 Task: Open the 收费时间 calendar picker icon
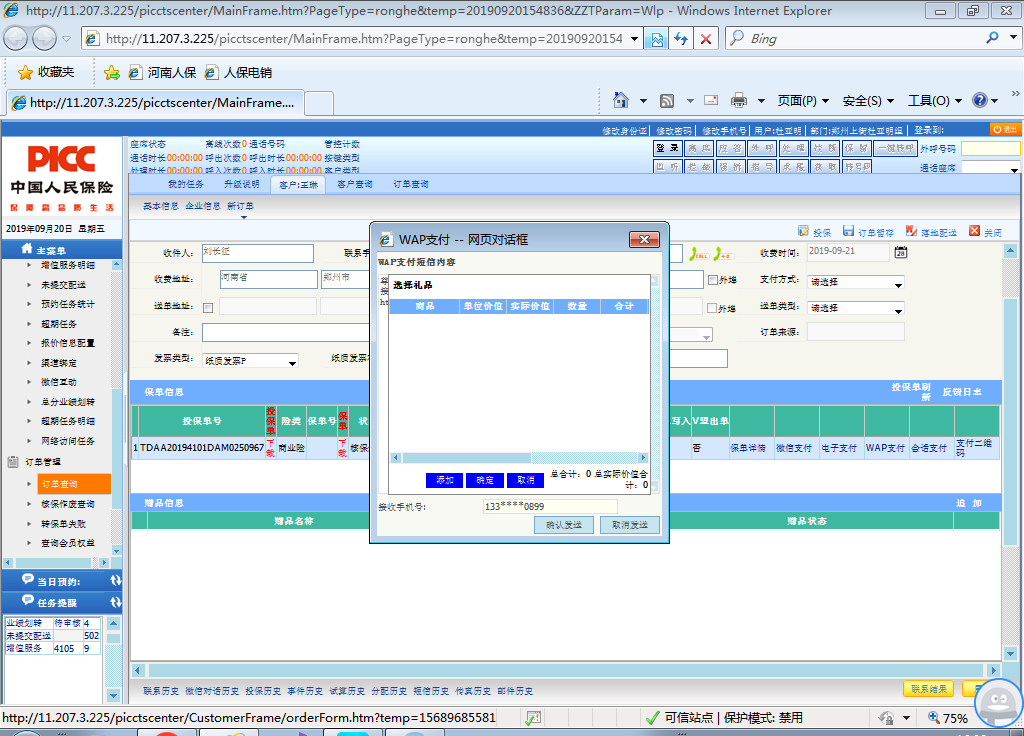pos(900,252)
